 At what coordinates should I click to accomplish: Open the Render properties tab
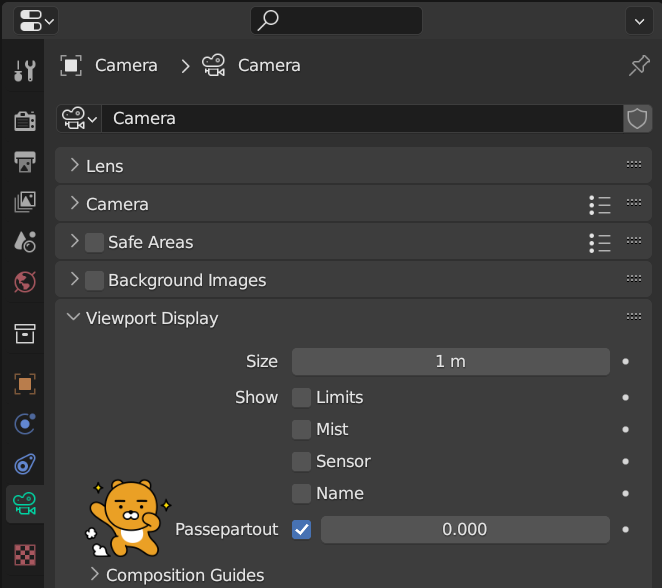25,121
